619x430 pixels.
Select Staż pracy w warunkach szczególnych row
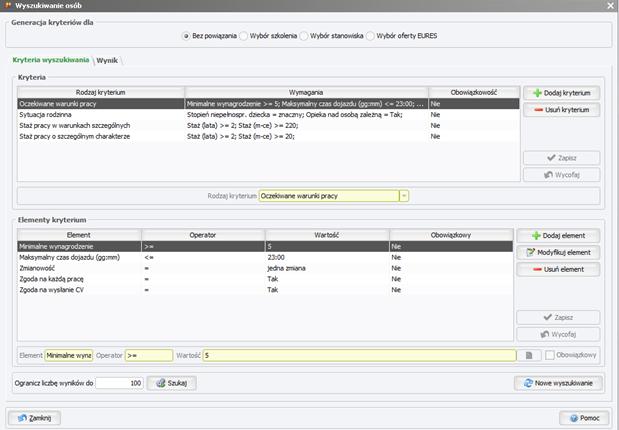(268, 126)
